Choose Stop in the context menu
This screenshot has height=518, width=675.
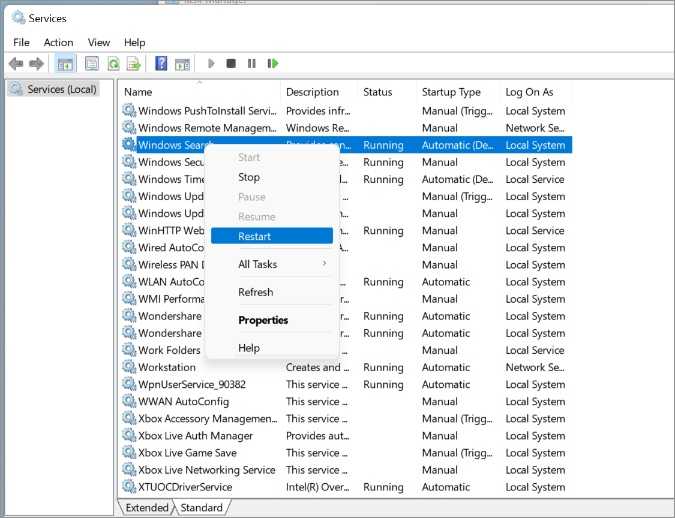pyautogui.click(x=272, y=177)
